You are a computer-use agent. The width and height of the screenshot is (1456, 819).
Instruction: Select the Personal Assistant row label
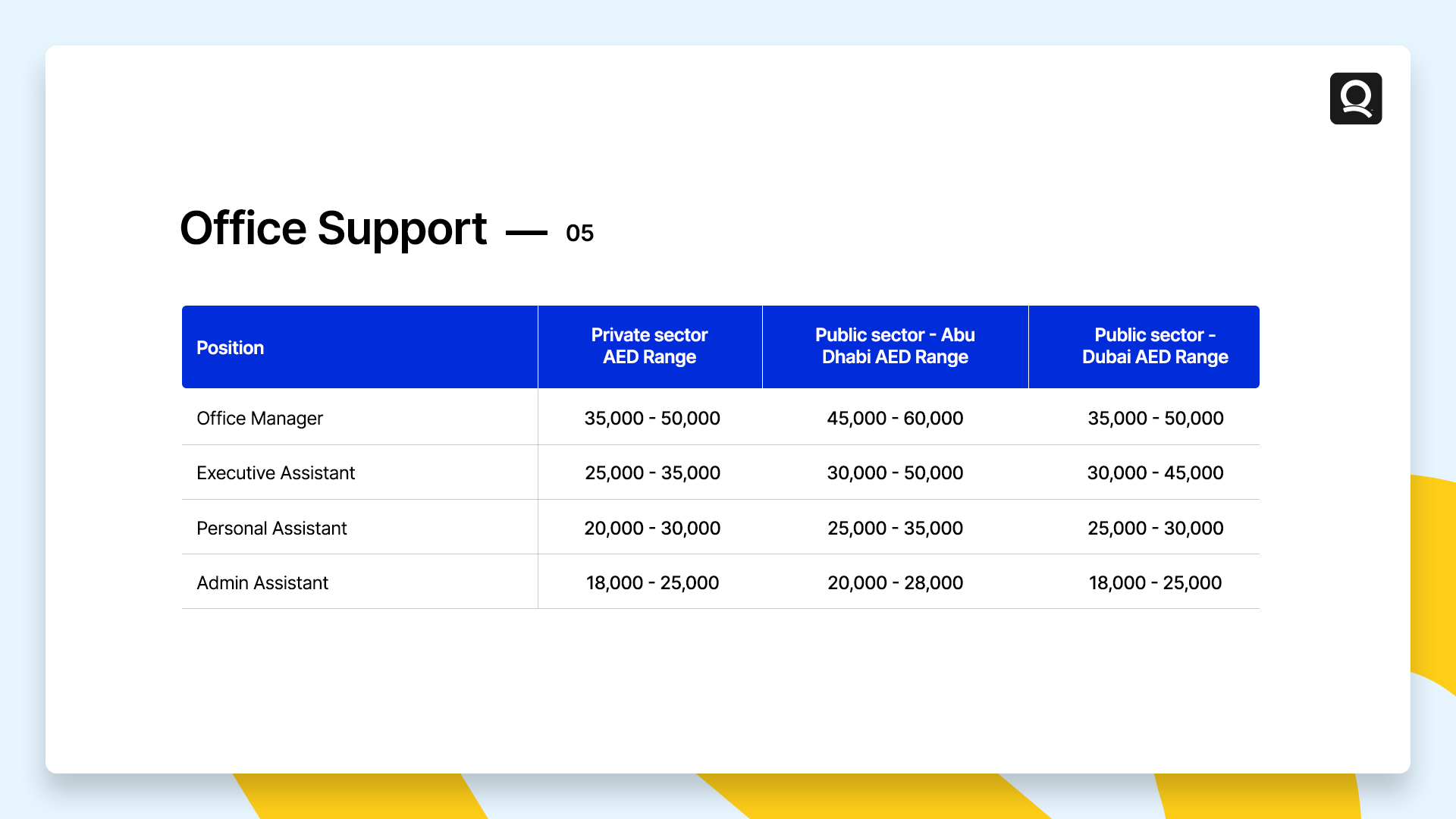[x=271, y=528]
